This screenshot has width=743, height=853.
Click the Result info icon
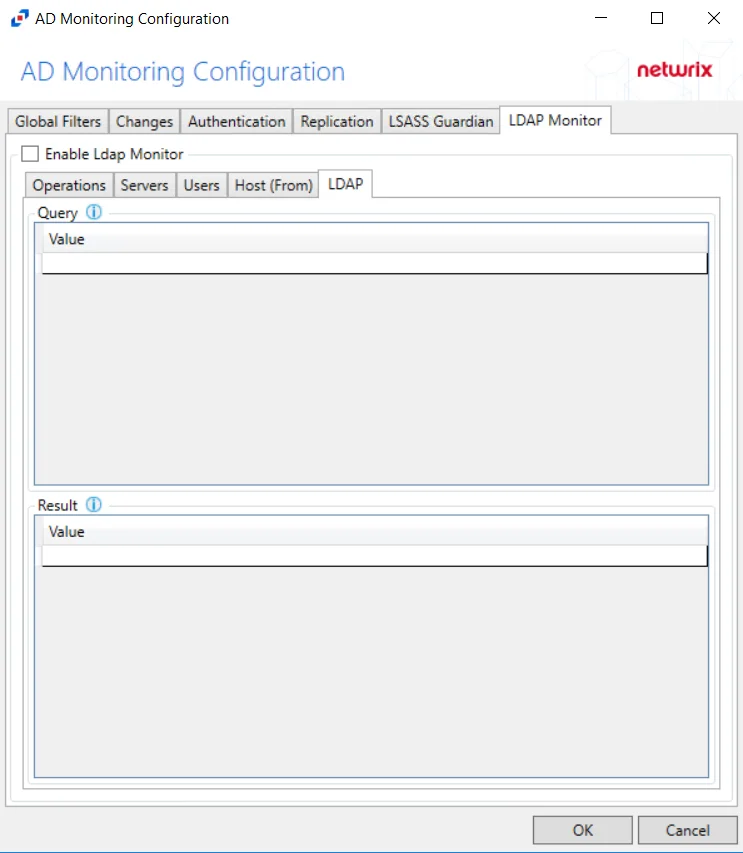pyautogui.click(x=94, y=505)
